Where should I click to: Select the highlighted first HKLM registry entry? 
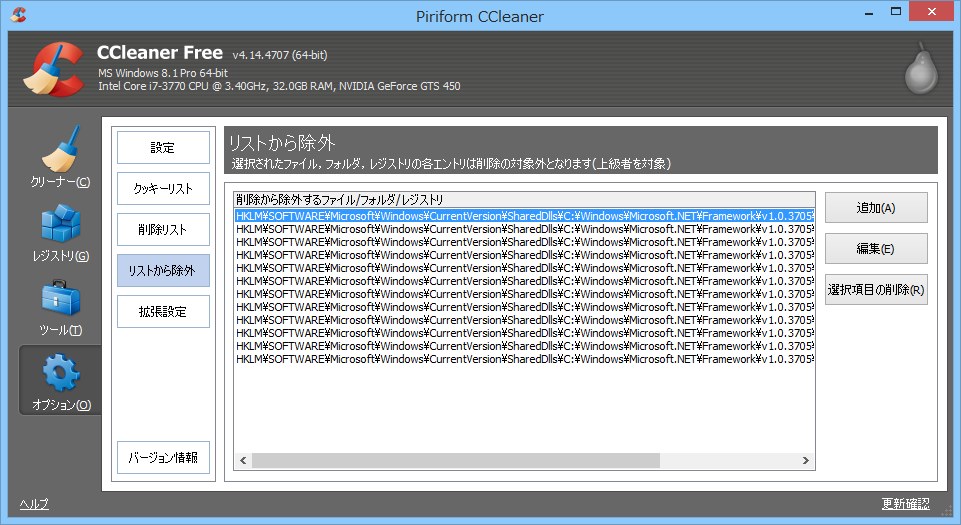pyautogui.click(x=525, y=216)
